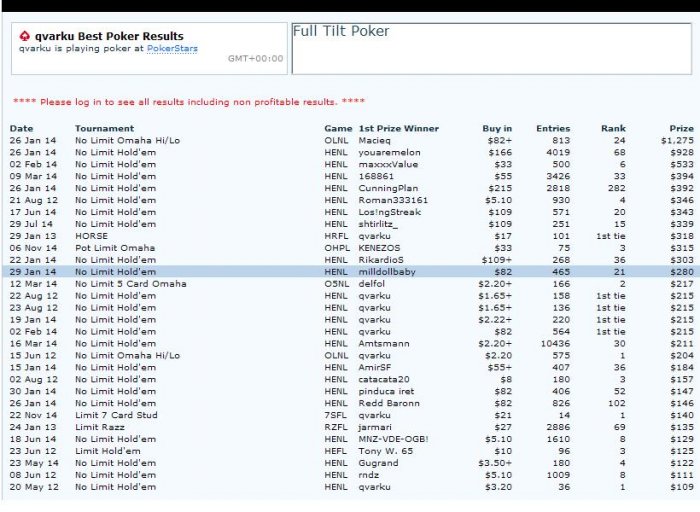The height and width of the screenshot is (512, 700).
Task: Click winner name RikardioS
Action: tap(381, 260)
